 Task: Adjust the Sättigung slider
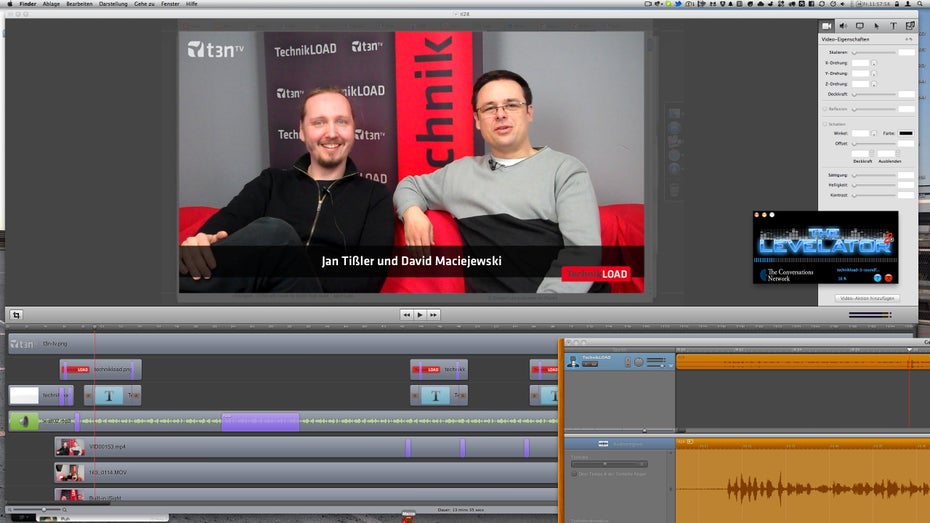(874, 175)
